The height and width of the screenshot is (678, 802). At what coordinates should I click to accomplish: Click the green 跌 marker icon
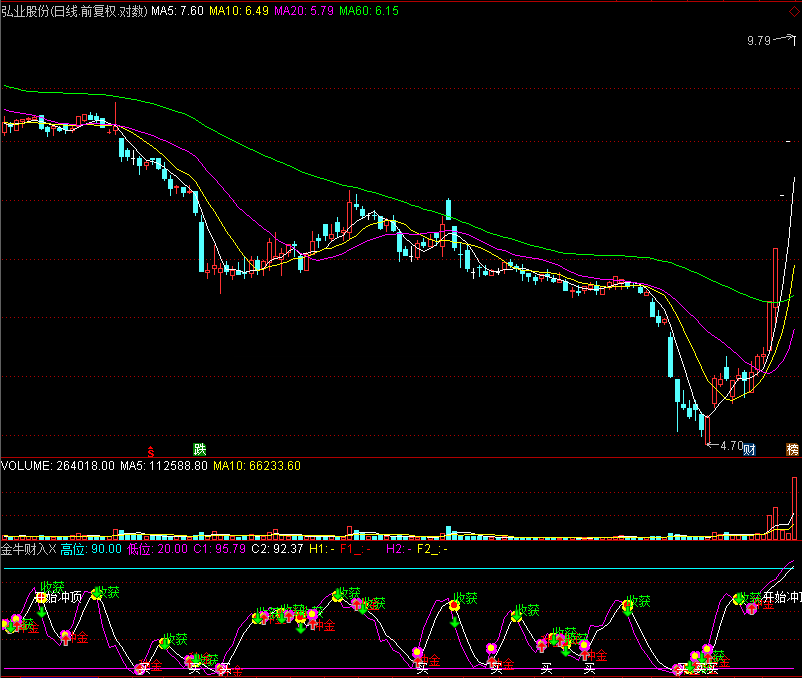(x=199, y=449)
